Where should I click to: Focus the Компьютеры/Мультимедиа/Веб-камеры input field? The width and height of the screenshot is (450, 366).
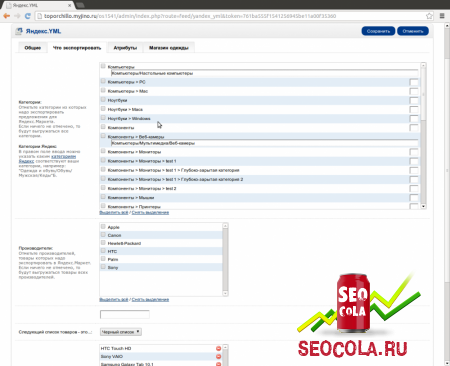265,143
